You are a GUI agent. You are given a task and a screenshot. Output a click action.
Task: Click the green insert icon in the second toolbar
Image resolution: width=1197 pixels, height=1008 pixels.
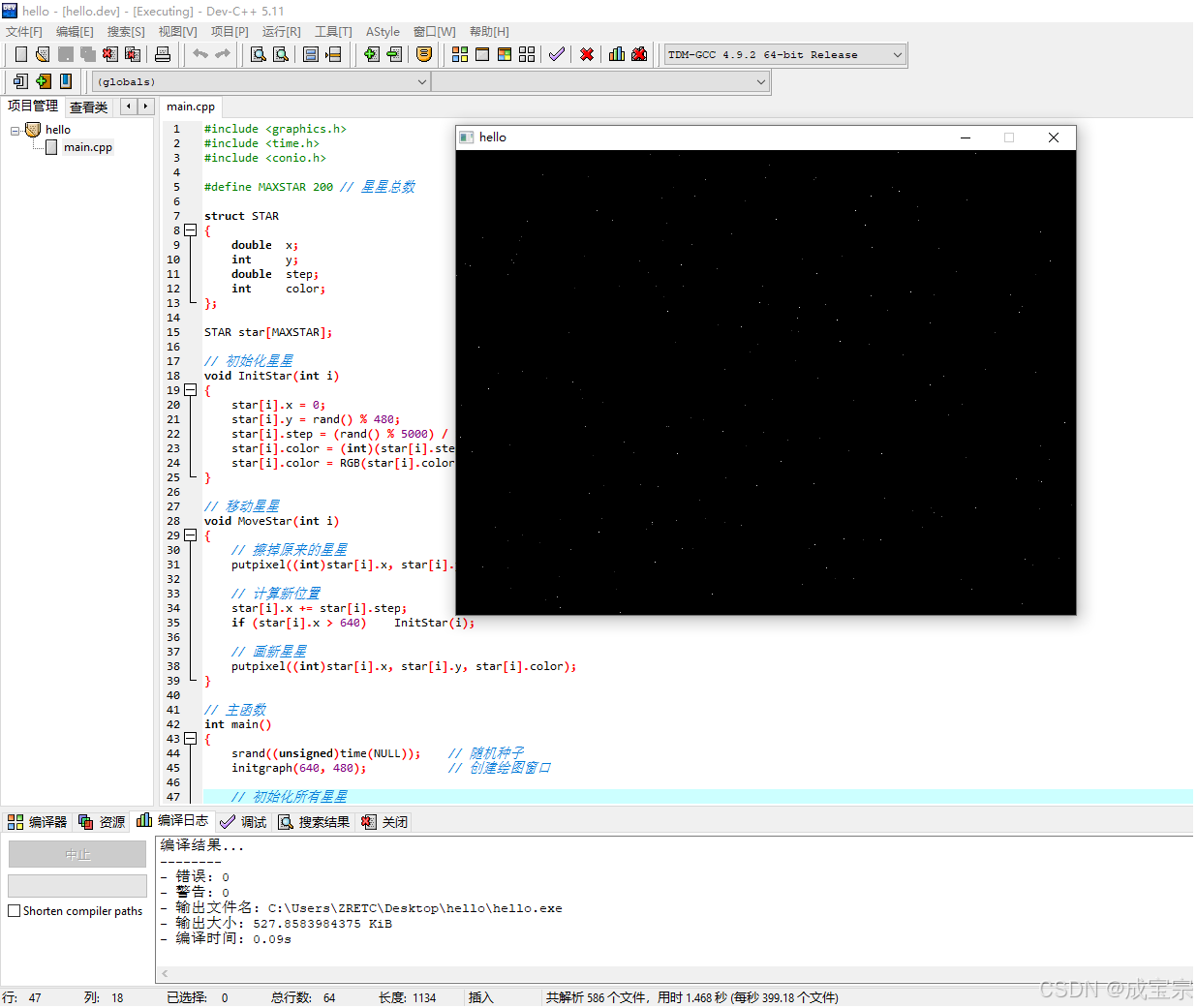[44, 81]
